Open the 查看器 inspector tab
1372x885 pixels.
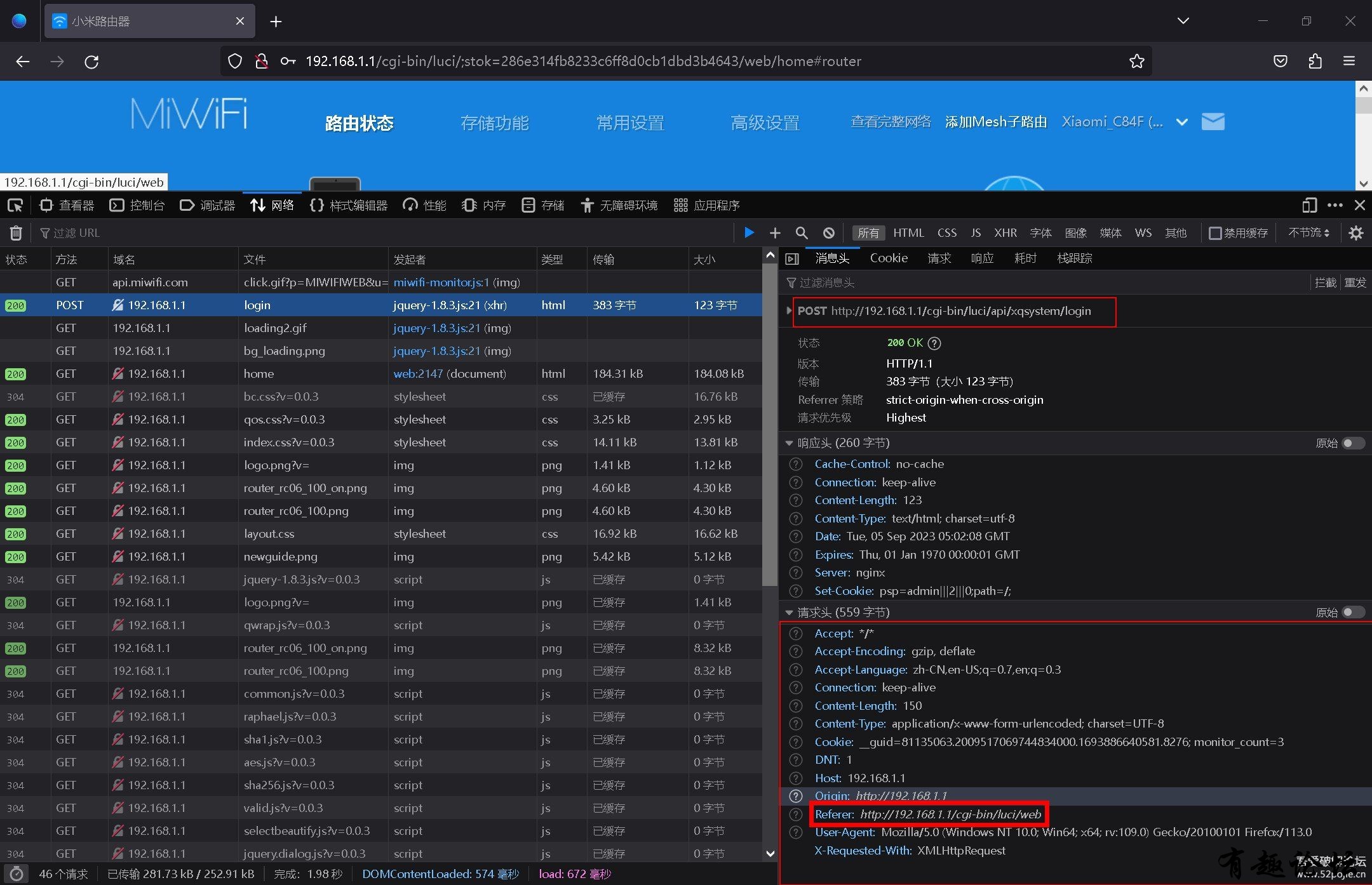(67, 205)
